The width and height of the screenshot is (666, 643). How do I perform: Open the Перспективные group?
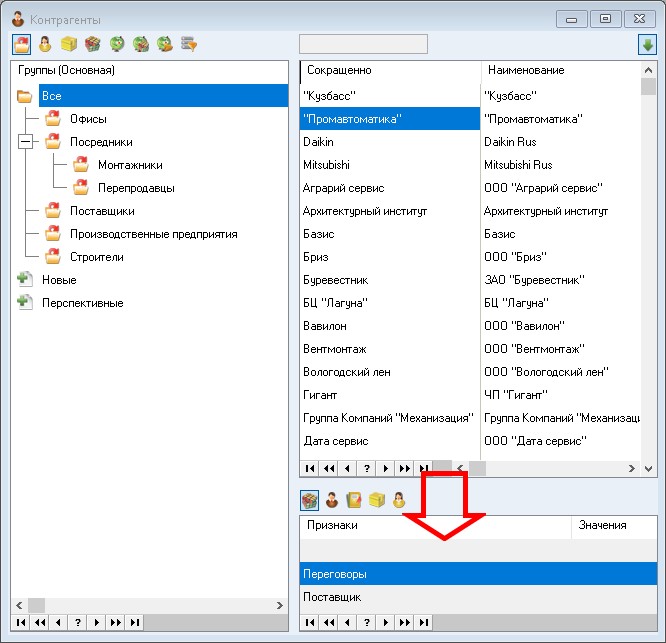pyautogui.click(x=82, y=303)
